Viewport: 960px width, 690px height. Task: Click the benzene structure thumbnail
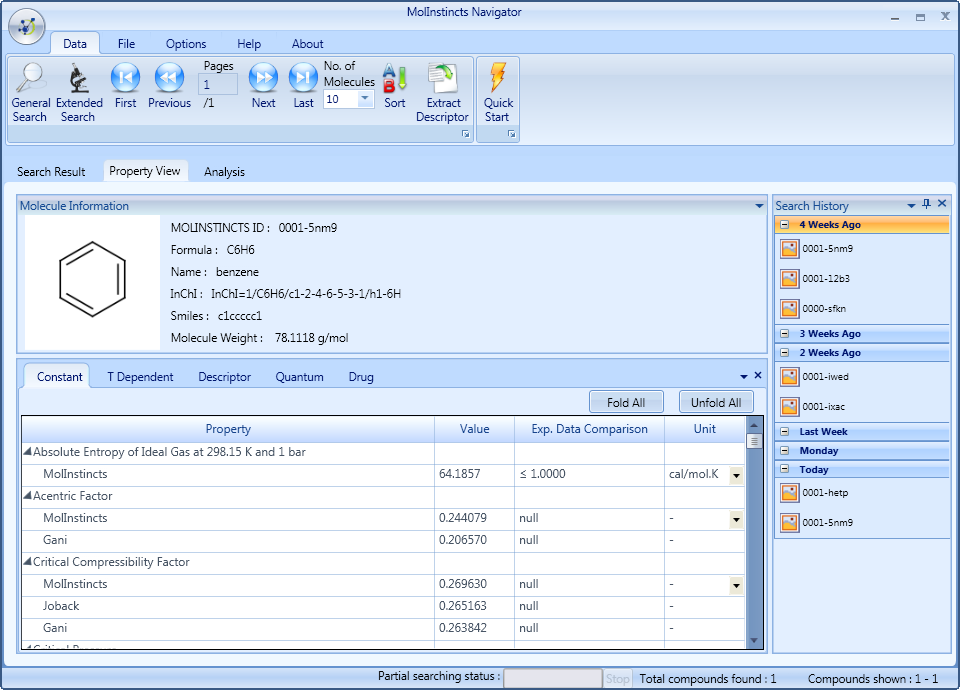point(92,282)
